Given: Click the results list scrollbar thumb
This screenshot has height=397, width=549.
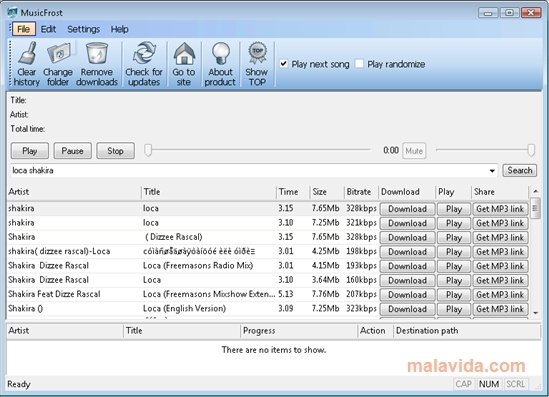Looking at the screenshot, I should point(535,208).
